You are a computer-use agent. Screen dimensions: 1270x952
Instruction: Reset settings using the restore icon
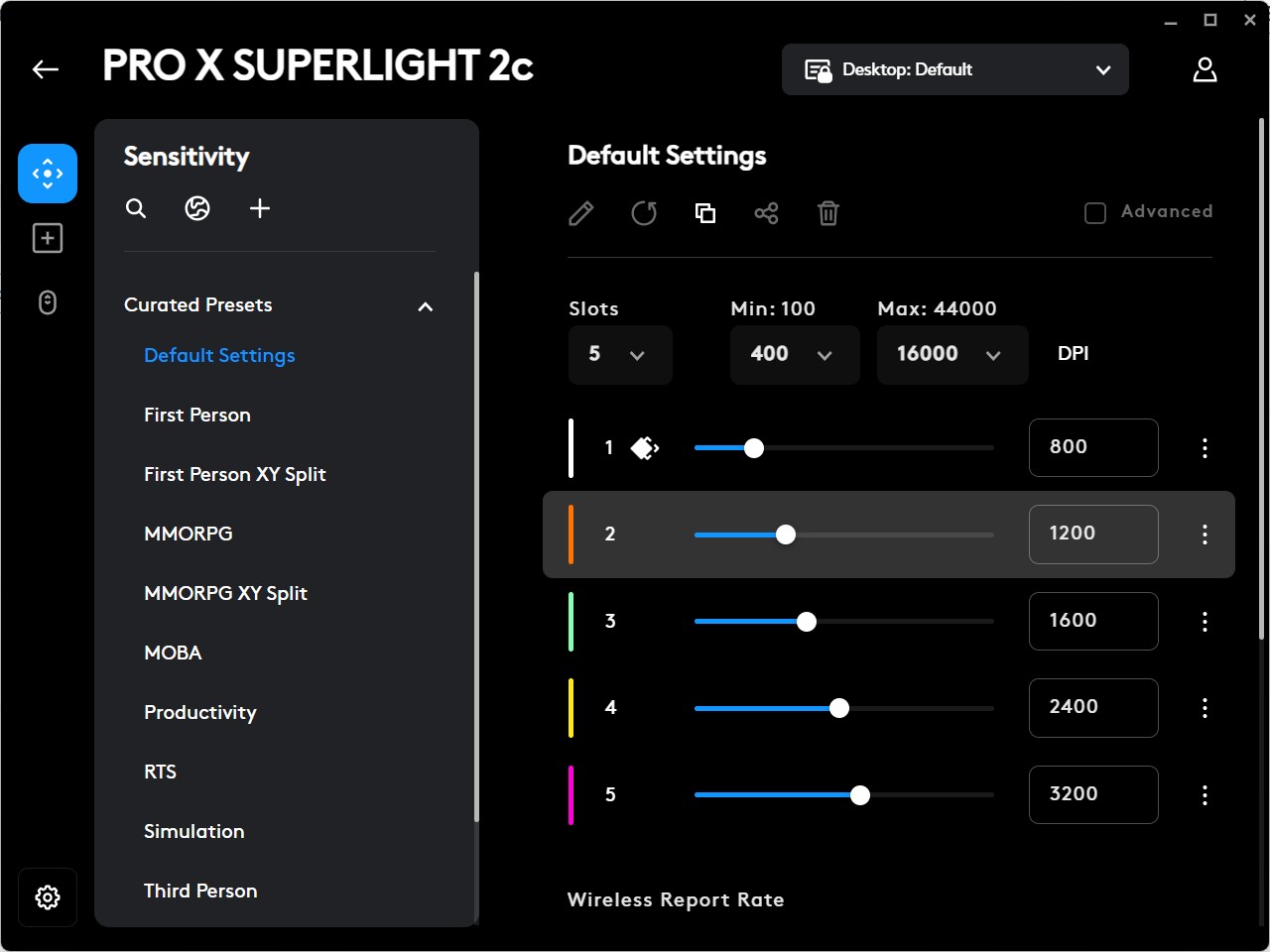pyautogui.click(x=643, y=213)
